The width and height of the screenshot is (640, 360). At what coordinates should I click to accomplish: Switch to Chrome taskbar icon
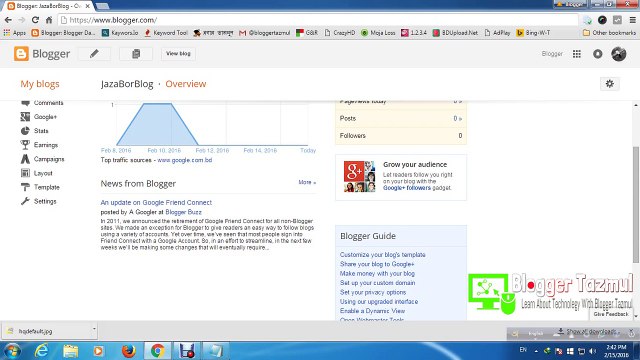point(158,351)
